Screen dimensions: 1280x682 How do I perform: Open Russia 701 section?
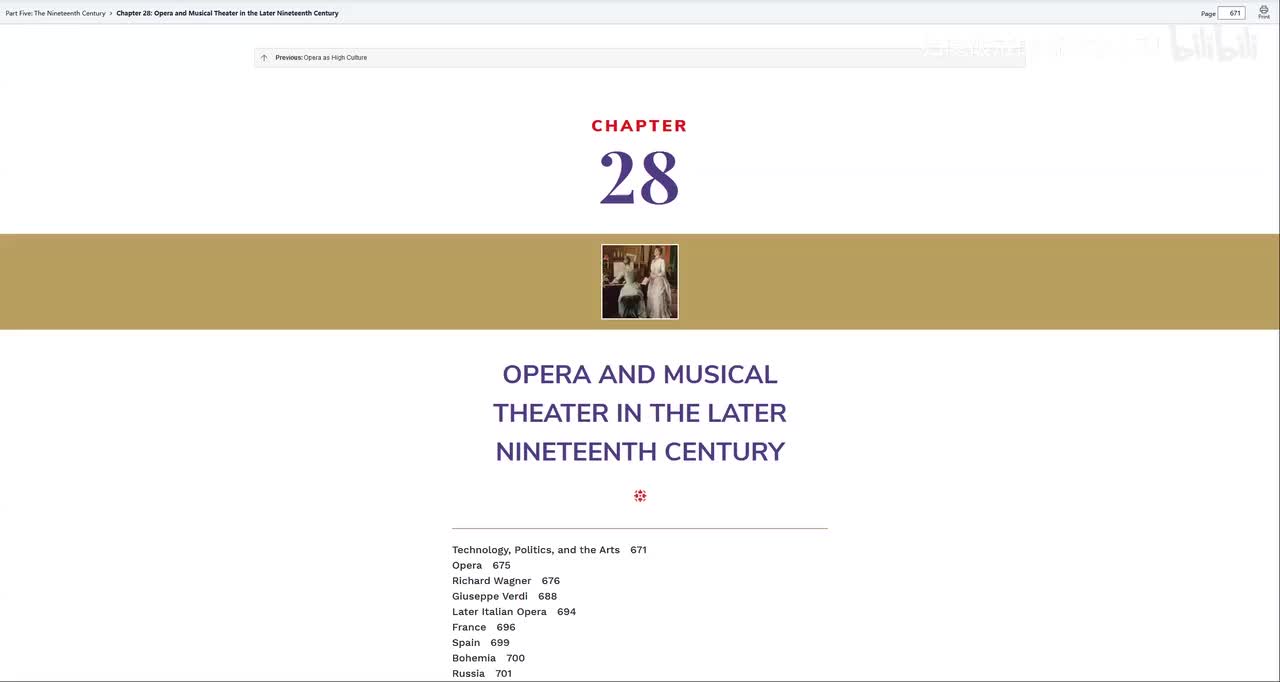pyautogui.click(x=482, y=674)
